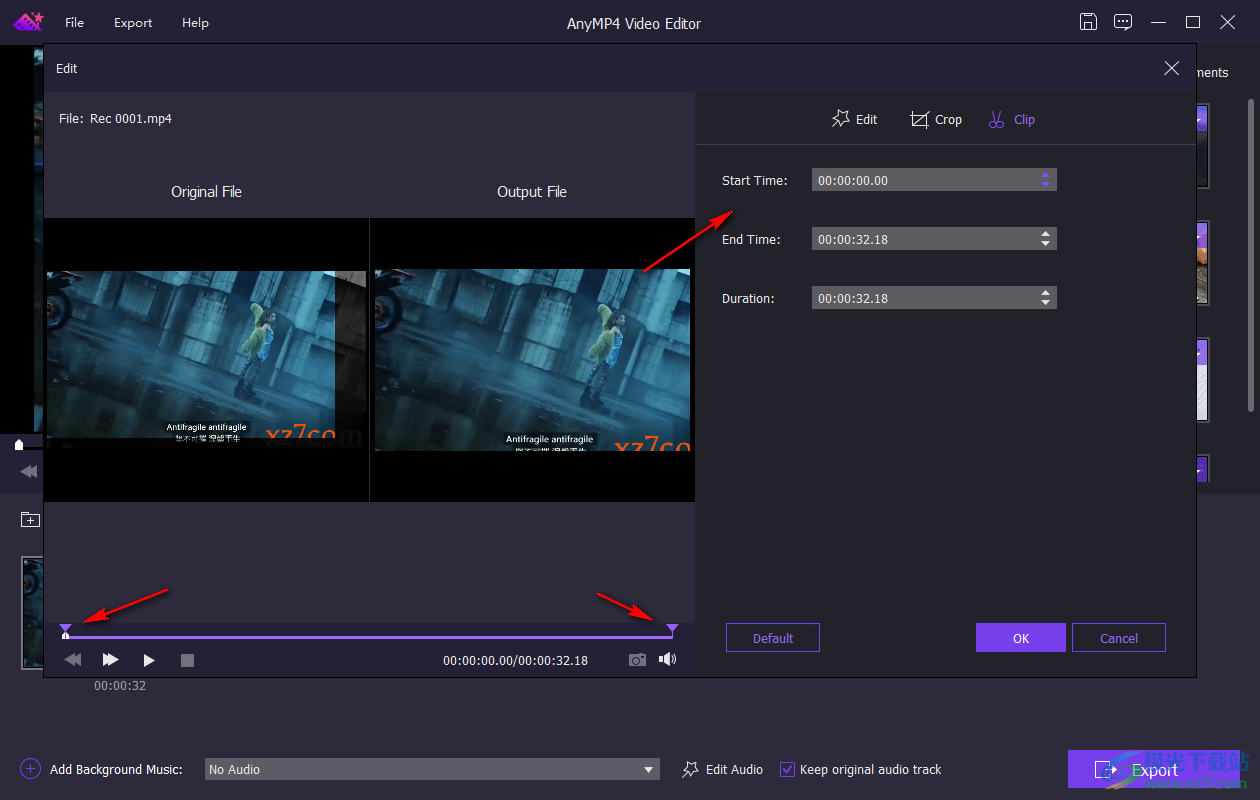Click the Default button
The height and width of the screenshot is (800, 1260).
[773, 638]
